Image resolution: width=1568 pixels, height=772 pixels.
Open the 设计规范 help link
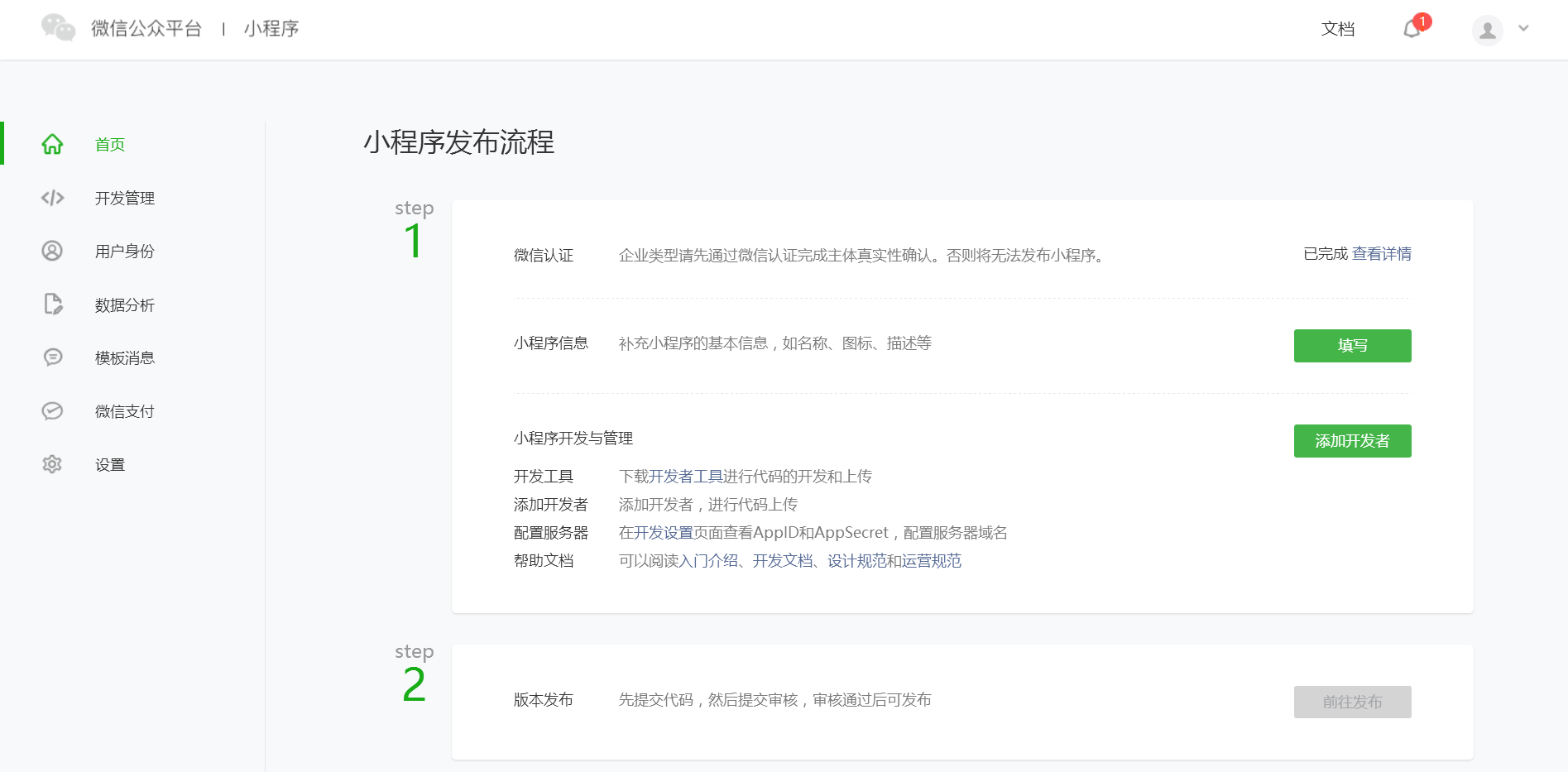tap(857, 561)
